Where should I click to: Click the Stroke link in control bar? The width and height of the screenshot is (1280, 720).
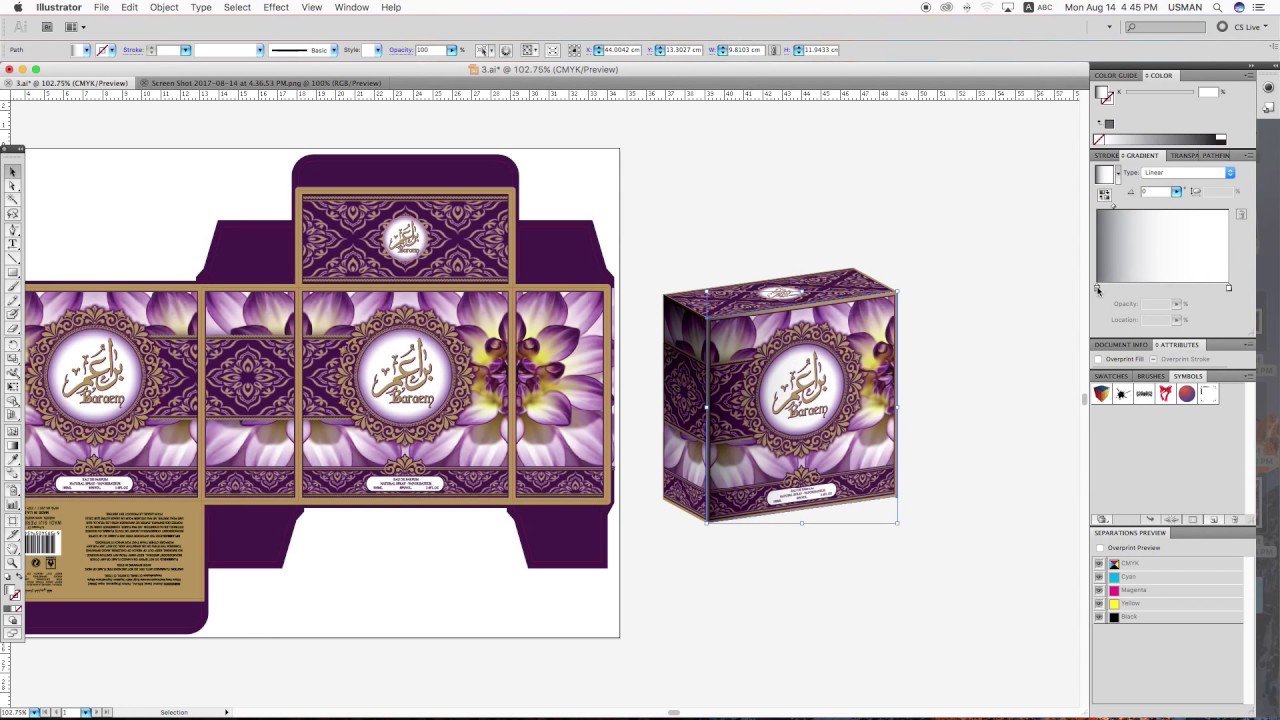pyautogui.click(x=133, y=50)
